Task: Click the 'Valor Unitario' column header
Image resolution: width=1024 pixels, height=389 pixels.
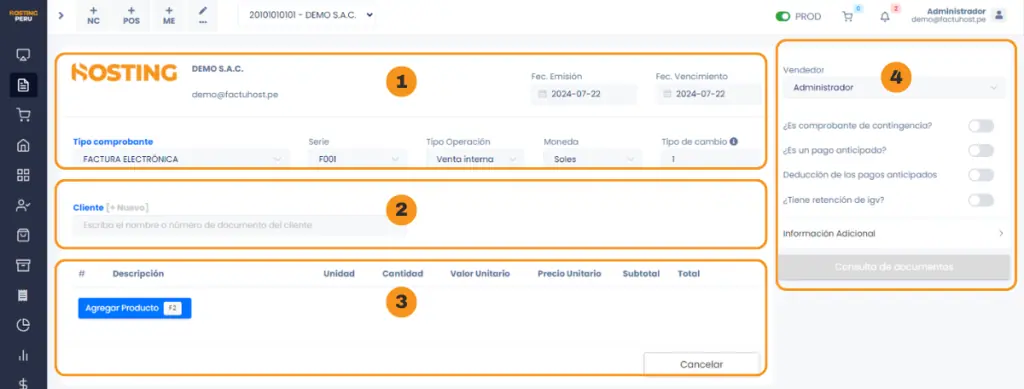Action: click(x=480, y=273)
